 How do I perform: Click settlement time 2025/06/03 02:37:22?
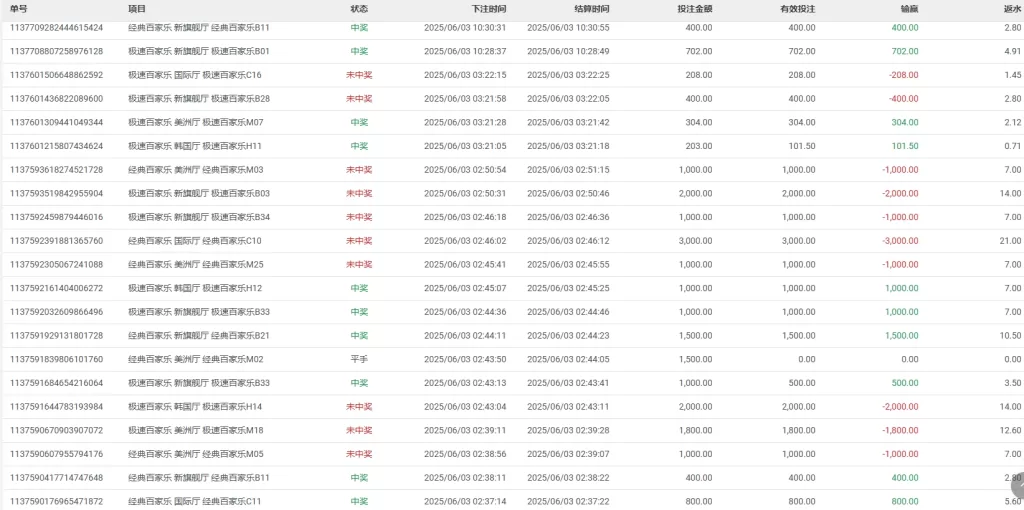[x=568, y=502]
